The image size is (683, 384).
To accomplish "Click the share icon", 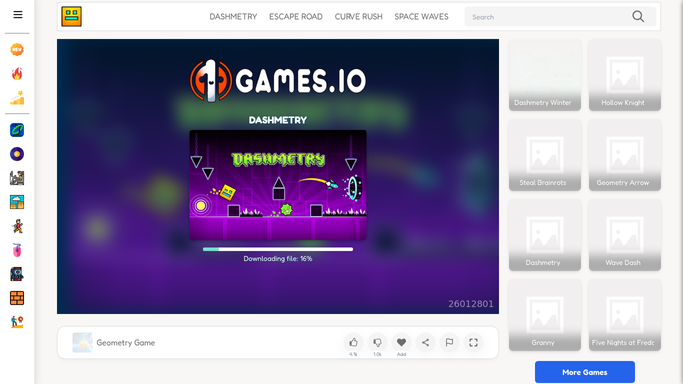I will 425,343.
